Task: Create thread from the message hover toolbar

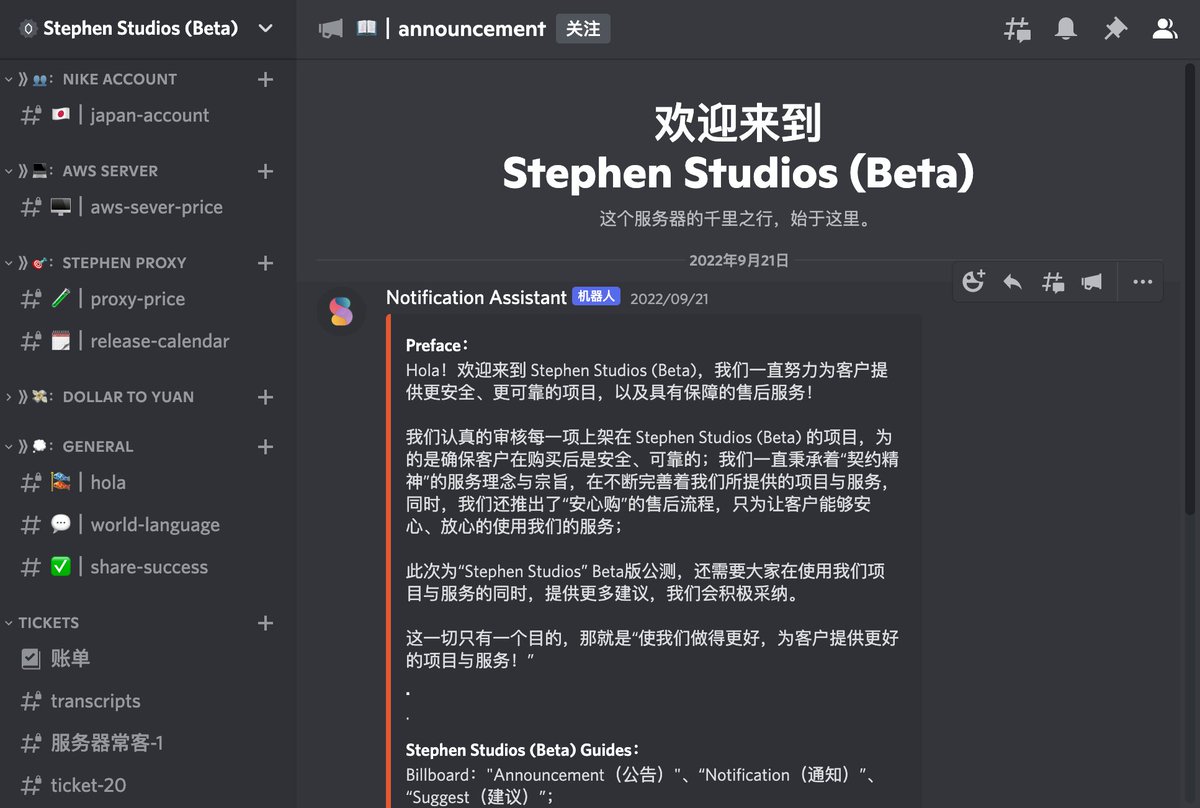Action: click(x=1053, y=282)
